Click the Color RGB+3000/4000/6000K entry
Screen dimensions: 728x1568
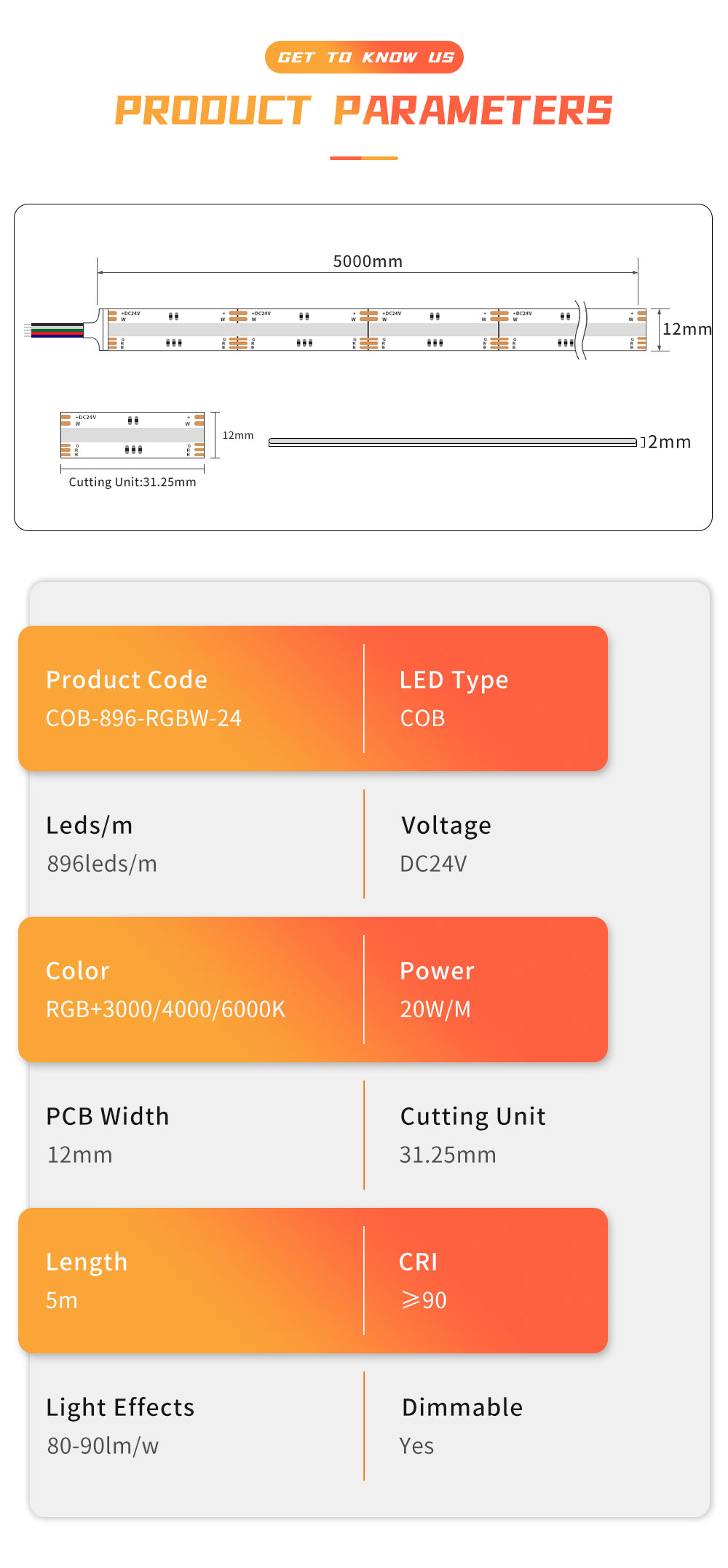point(166,990)
